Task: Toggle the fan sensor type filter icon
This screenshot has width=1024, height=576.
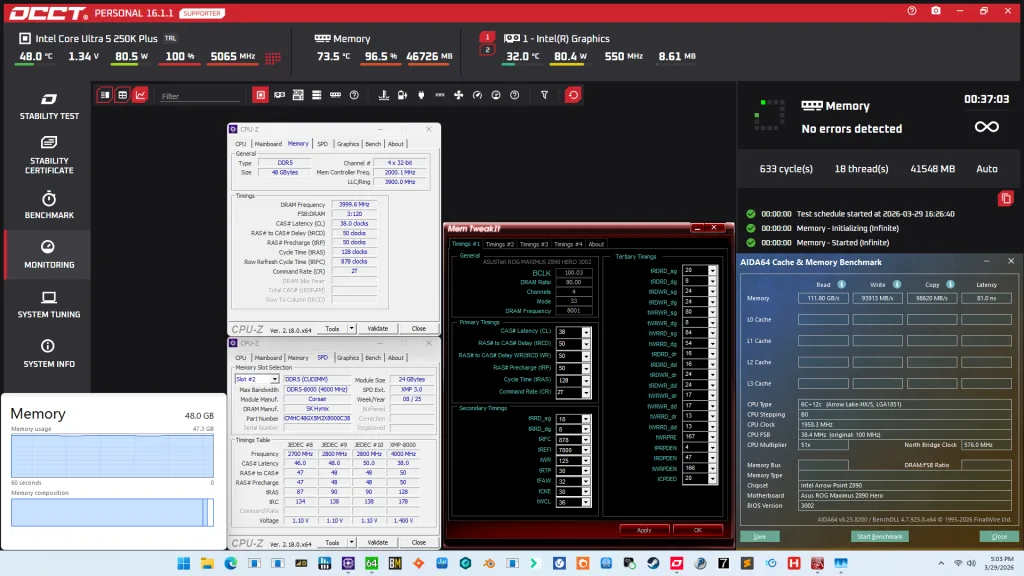Action: (x=458, y=95)
